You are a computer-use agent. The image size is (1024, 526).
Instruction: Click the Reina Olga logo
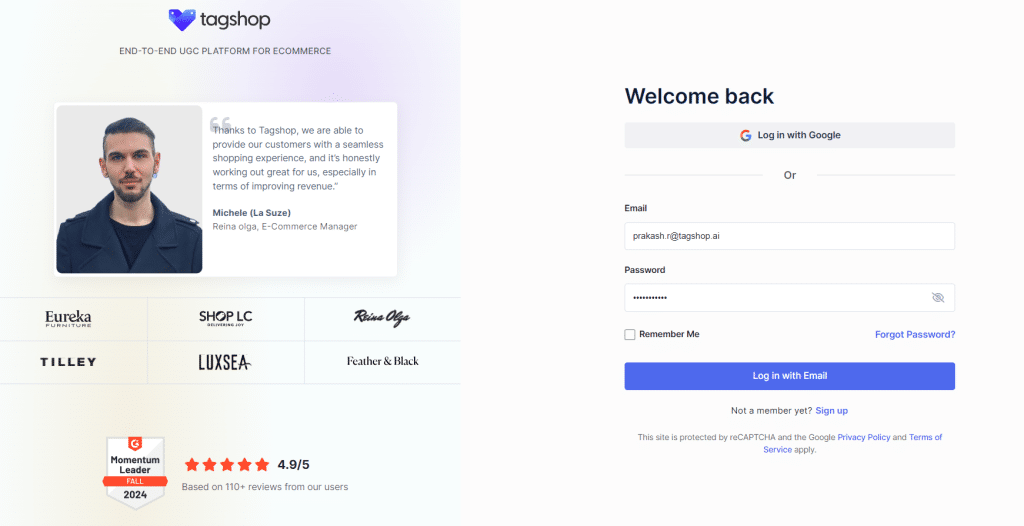pyautogui.click(x=381, y=318)
